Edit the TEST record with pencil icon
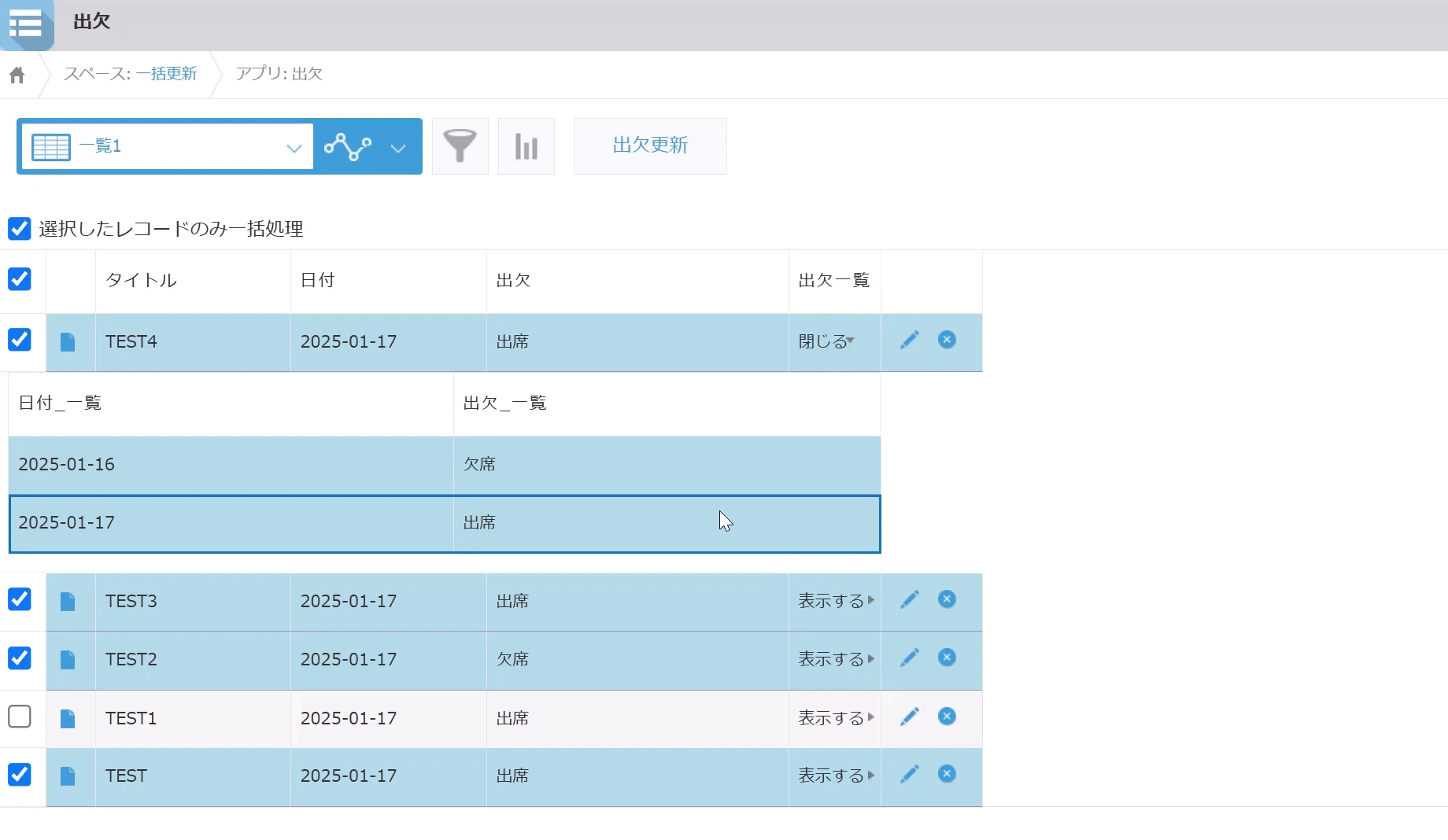This screenshot has width=1448, height=840. pyautogui.click(x=910, y=774)
